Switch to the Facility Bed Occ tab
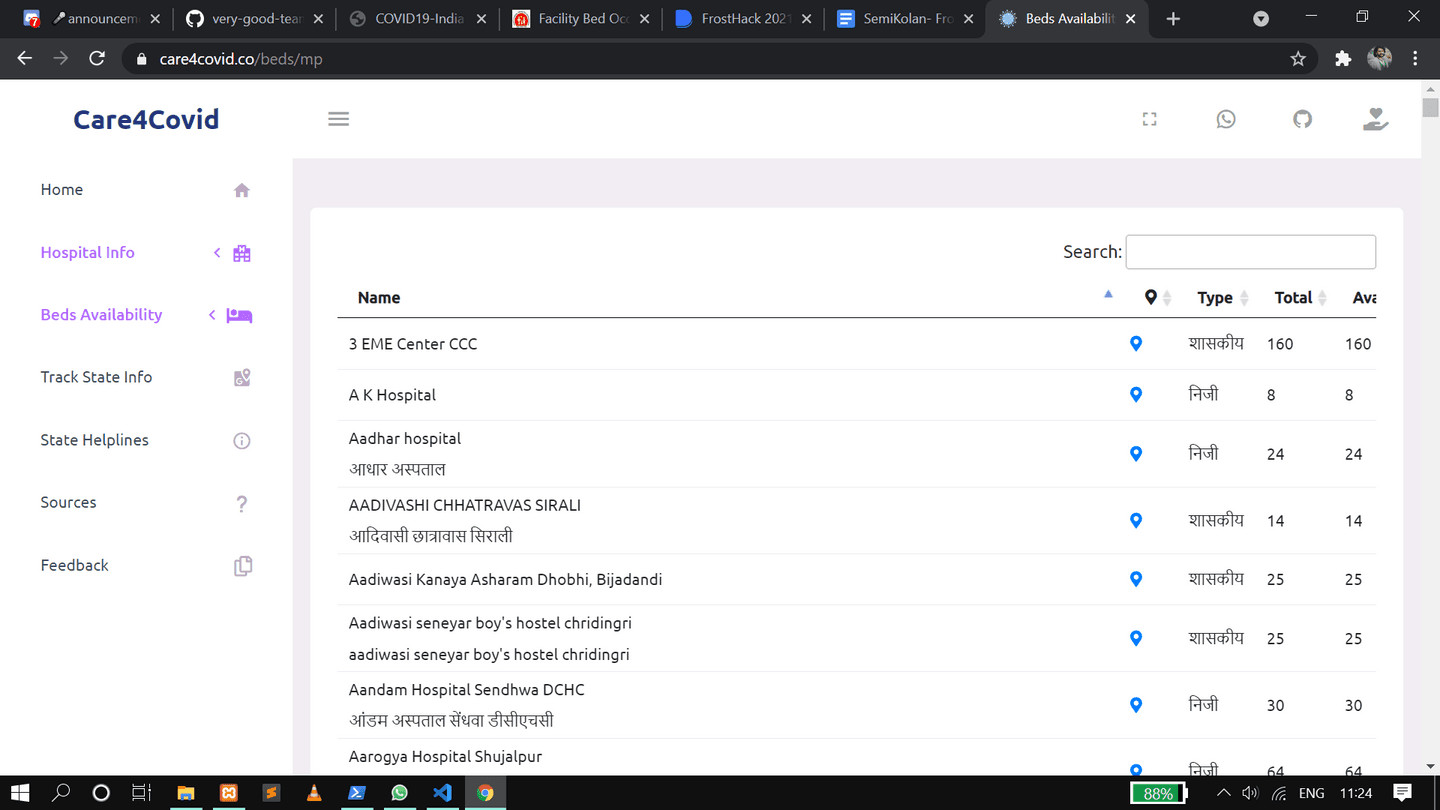Image resolution: width=1440 pixels, height=810 pixels. [x=580, y=19]
